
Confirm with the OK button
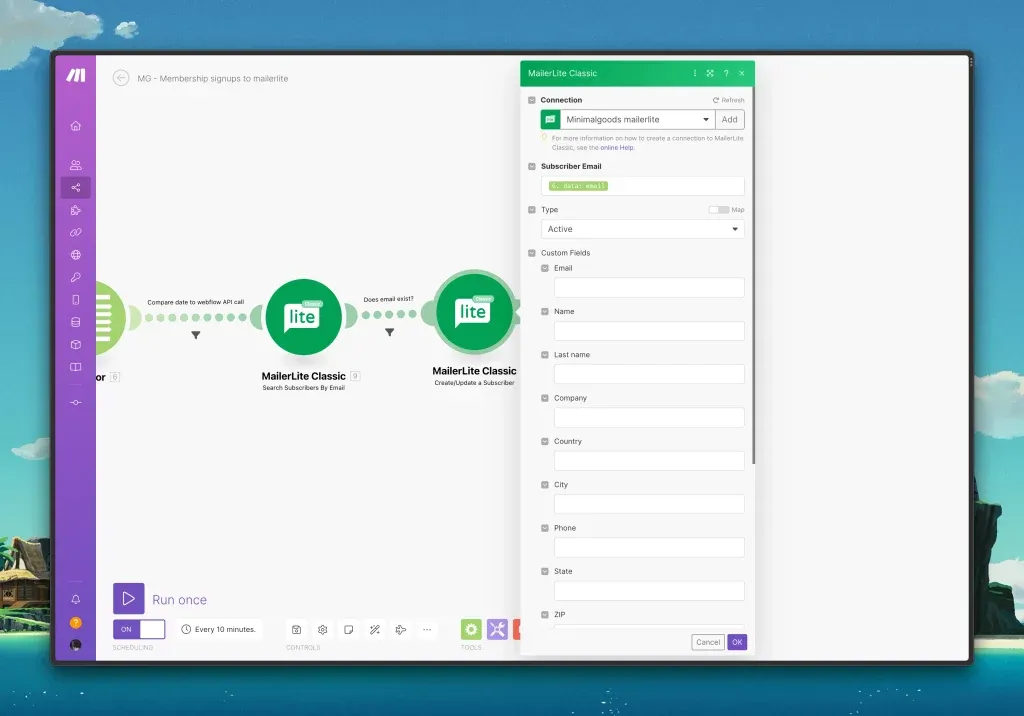pos(737,642)
